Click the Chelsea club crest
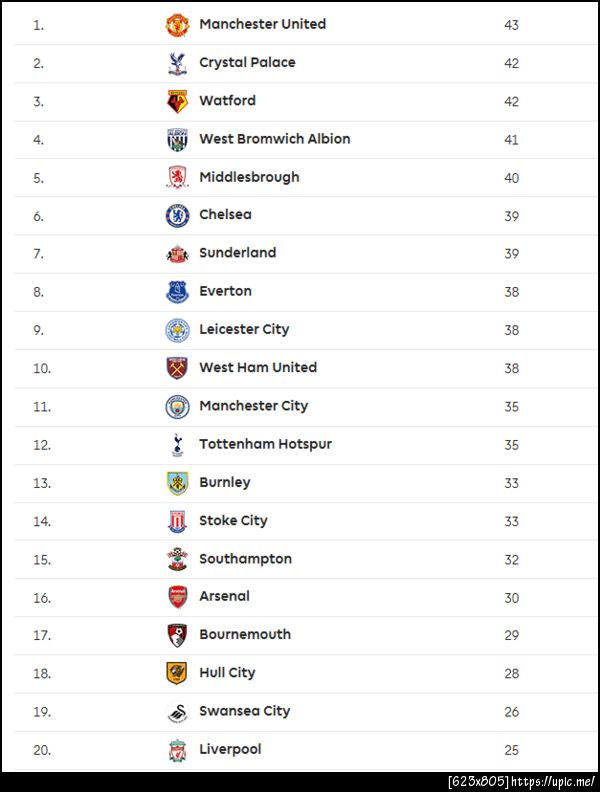 tap(177, 215)
